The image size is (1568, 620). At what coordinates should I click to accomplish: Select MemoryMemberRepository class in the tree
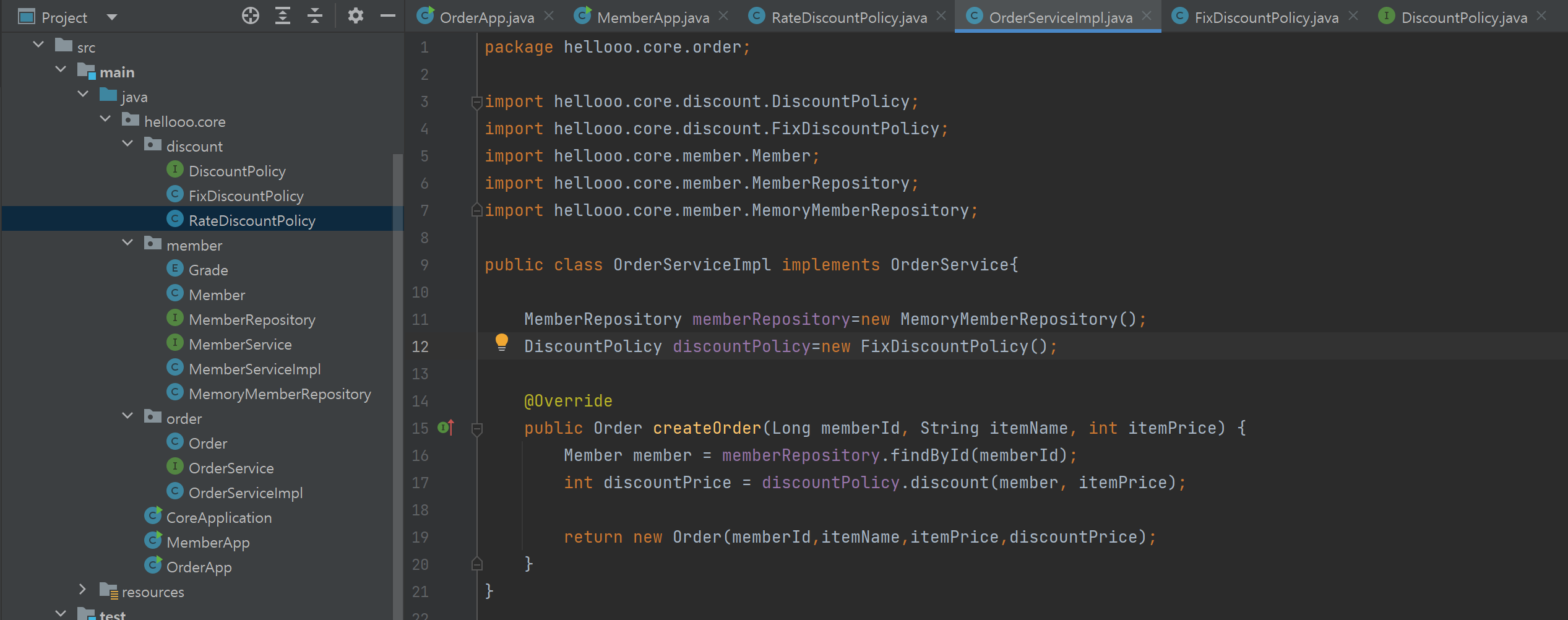coord(280,394)
